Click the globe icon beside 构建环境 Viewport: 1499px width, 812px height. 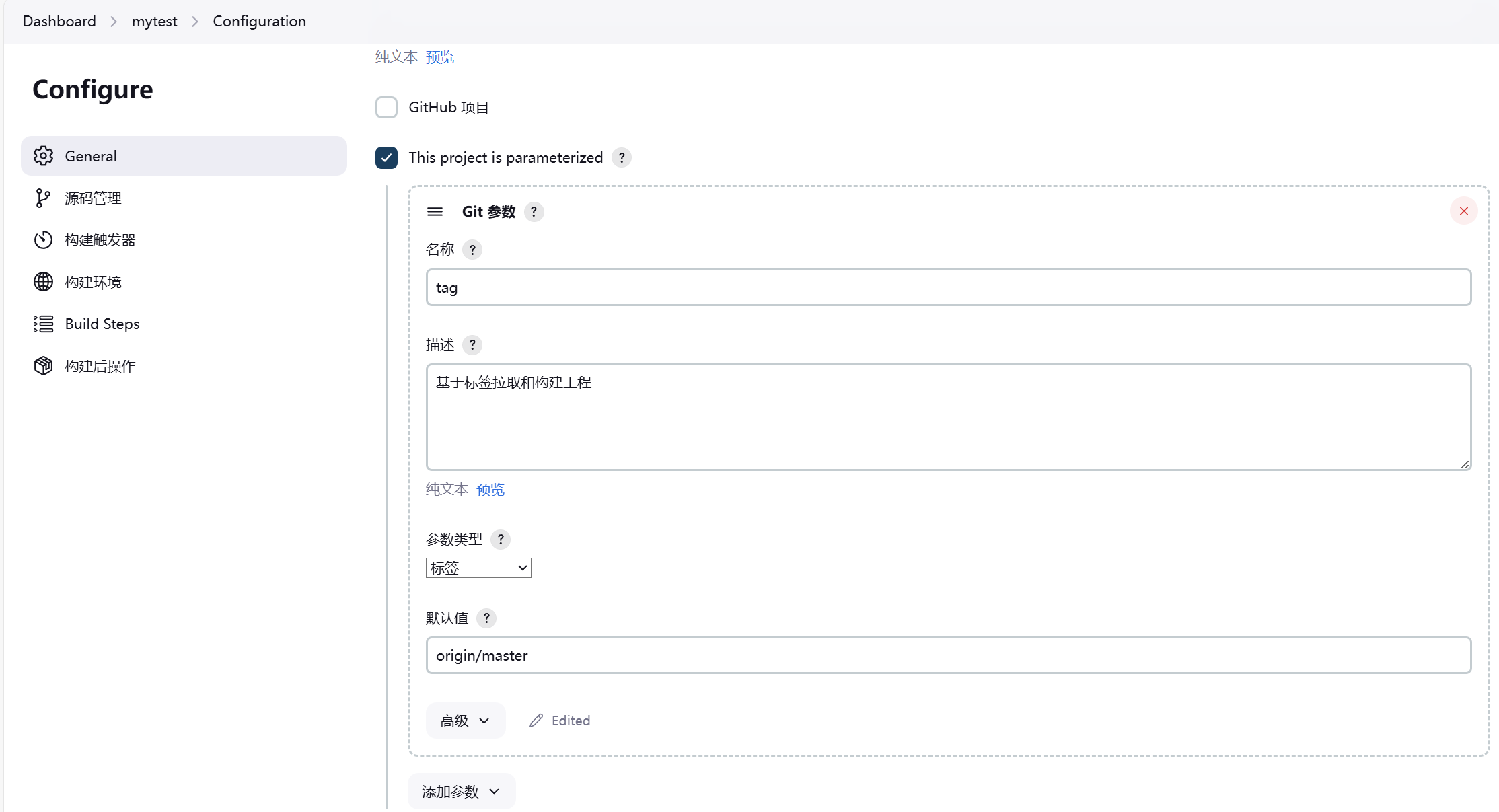click(x=43, y=282)
